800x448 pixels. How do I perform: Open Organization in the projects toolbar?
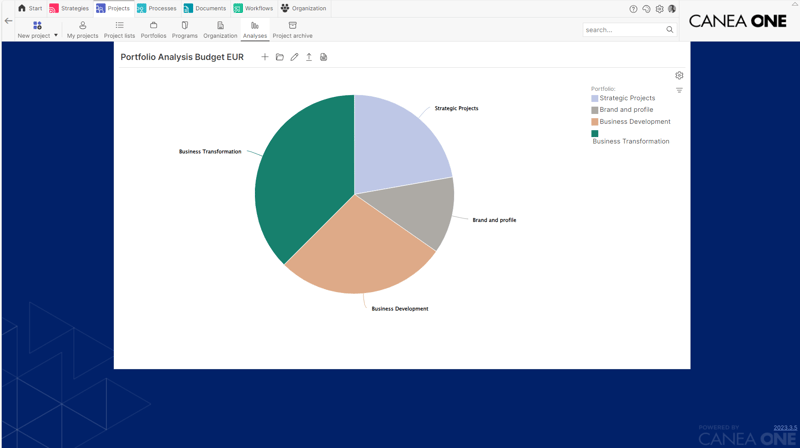pos(220,30)
